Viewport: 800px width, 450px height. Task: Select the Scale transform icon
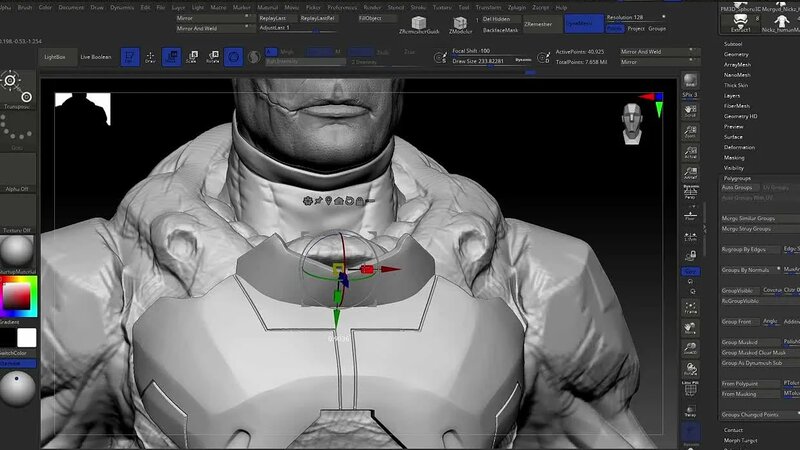point(192,57)
